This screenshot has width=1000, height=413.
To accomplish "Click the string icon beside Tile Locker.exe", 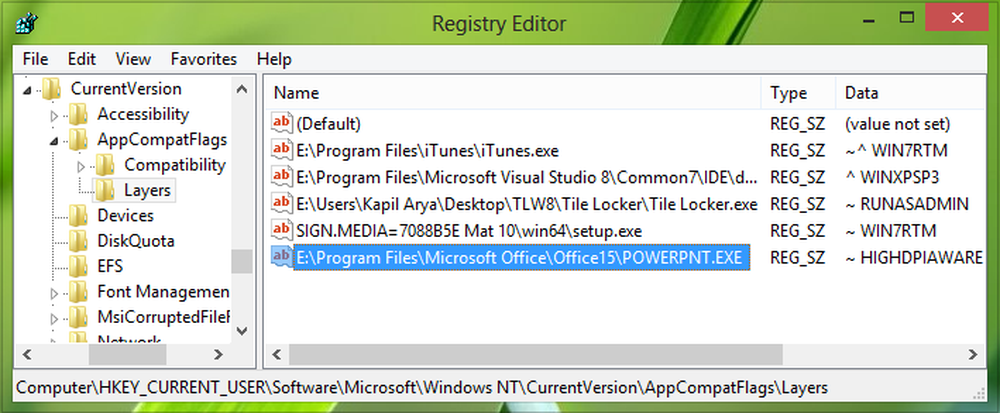I will point(281,204).
